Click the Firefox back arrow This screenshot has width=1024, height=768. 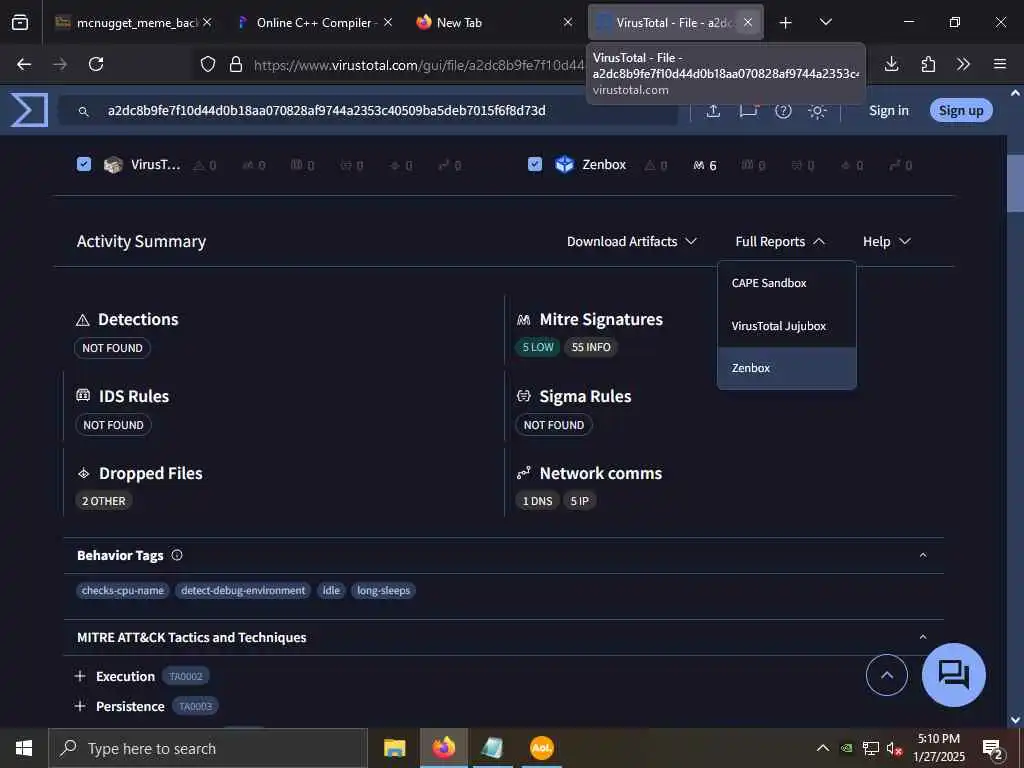[x=24, y=64]
